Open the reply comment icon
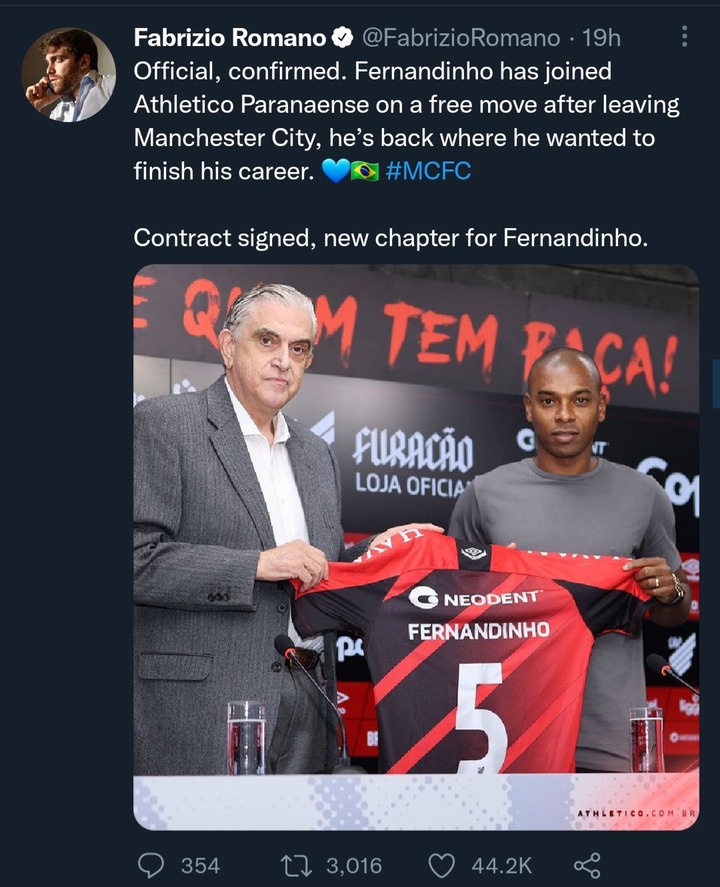 (151, 866)
